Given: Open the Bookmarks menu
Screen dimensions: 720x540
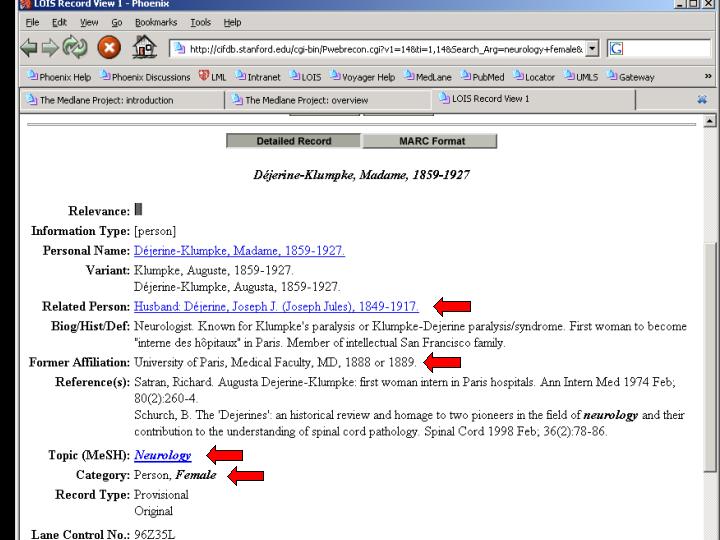Looking at the screenshot, I should click(x=154, y=22).
